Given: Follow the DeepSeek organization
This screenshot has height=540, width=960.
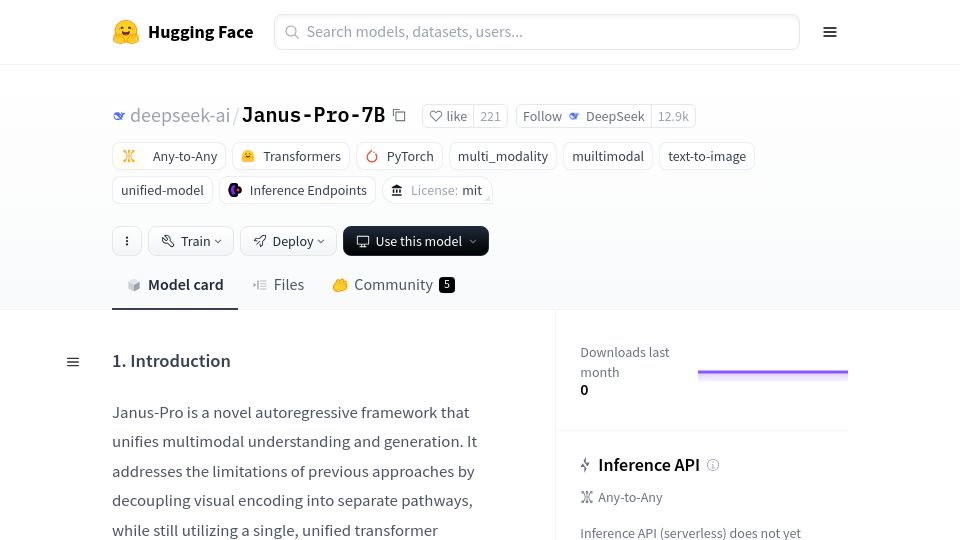Looking at the screenshot, I should pos(583,116).
